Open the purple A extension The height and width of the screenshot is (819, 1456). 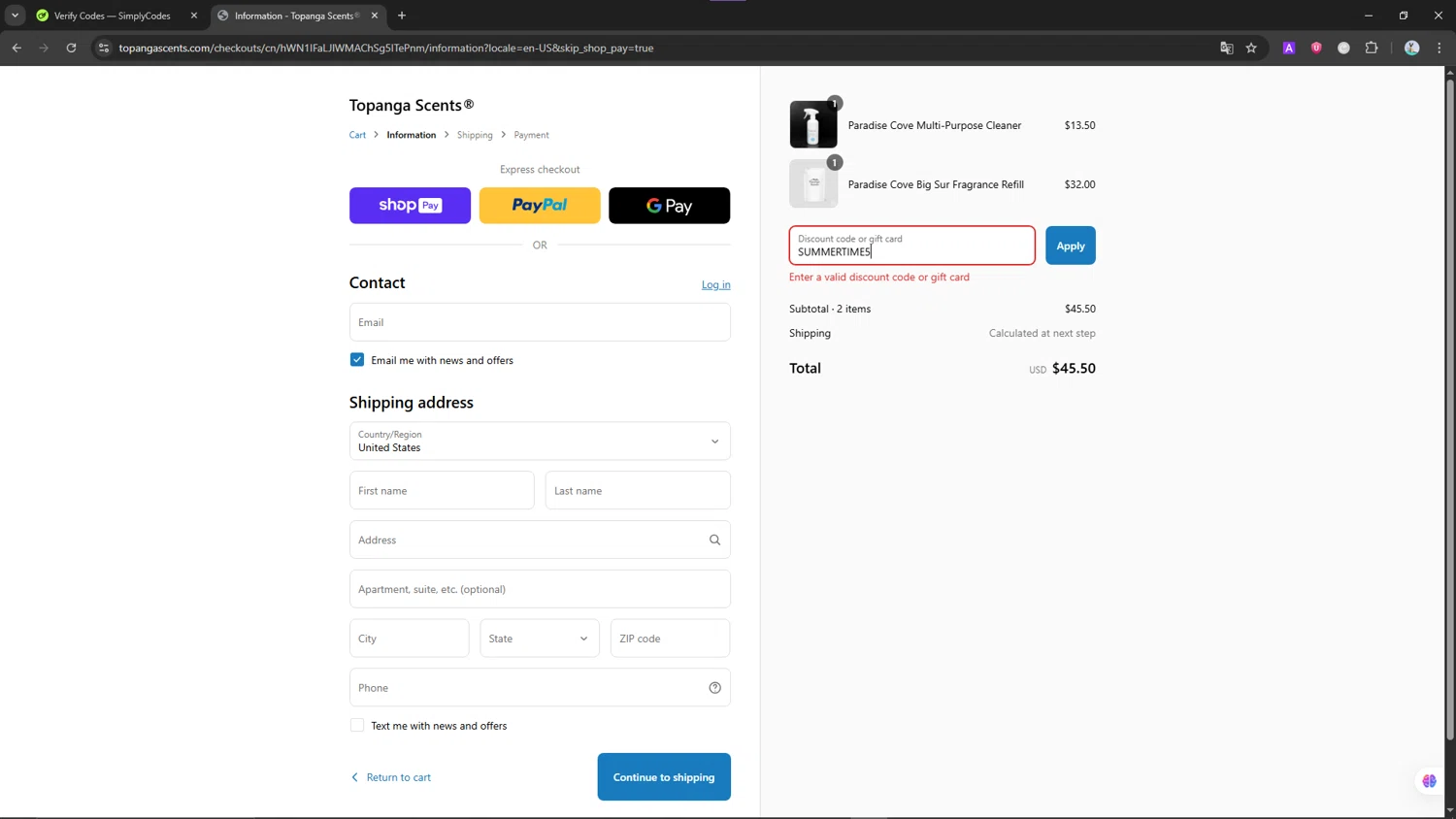1289,48
